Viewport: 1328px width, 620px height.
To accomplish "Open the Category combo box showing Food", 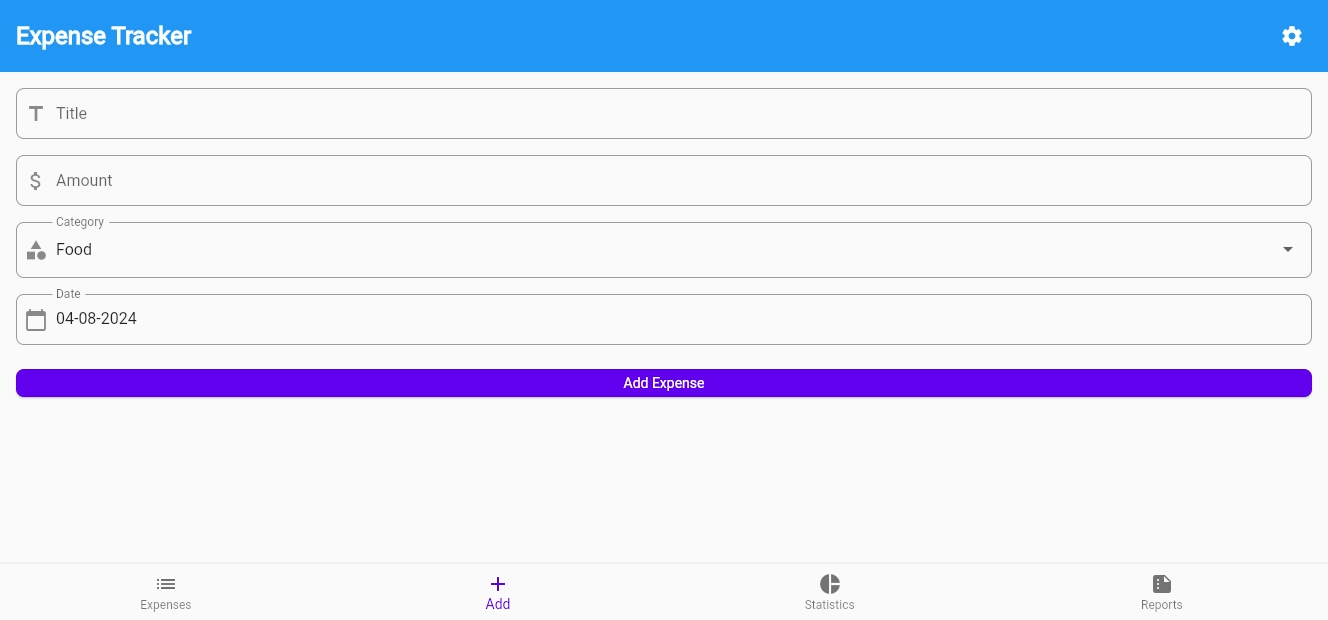I will (x=664, y=250).
